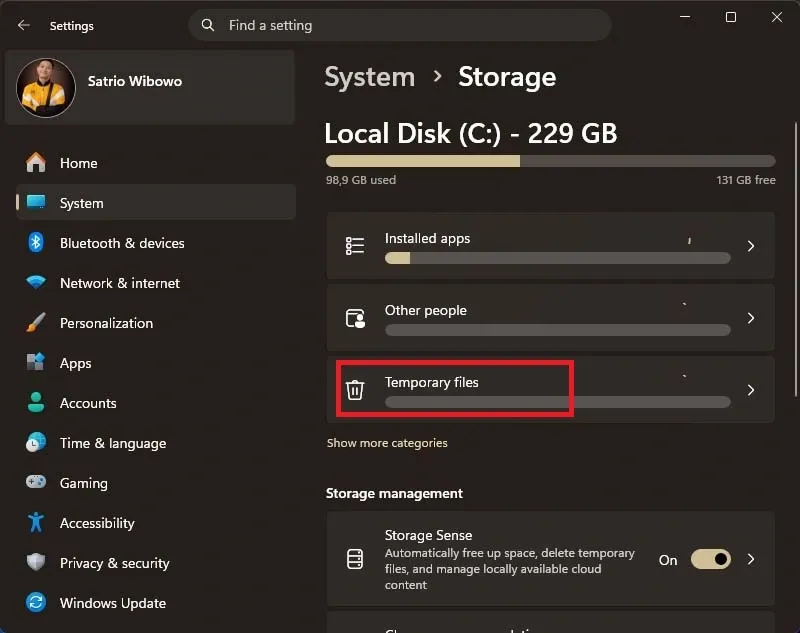The height and width of the screenshot is (633, 800).
Task: Click the Temporary files trash icon
Action: pos(355,390)
